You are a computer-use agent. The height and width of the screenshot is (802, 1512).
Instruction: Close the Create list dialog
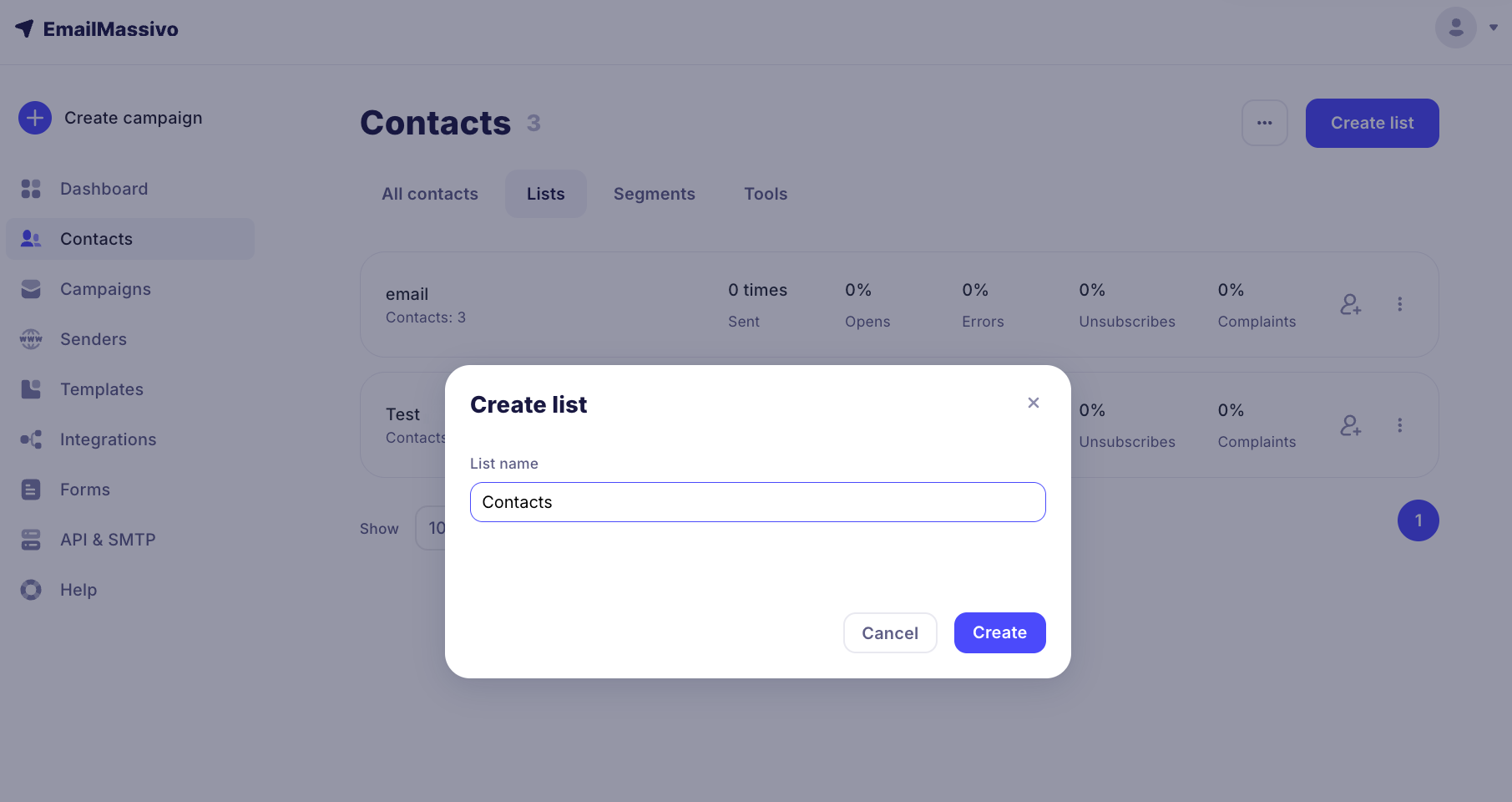click(x=1033, y=403)
